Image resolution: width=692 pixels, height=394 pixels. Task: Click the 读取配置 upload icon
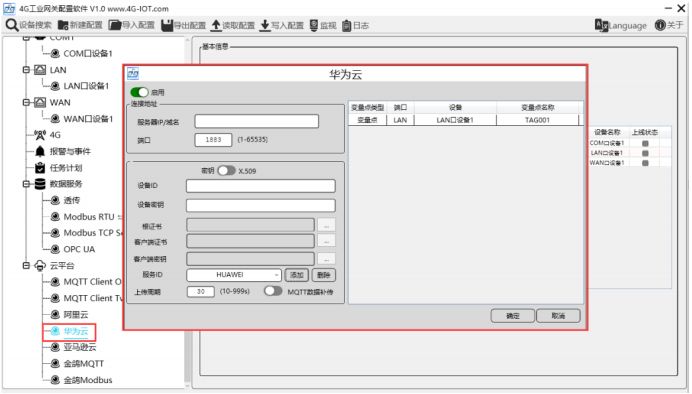pyautogui.click(x=216, y=25)
